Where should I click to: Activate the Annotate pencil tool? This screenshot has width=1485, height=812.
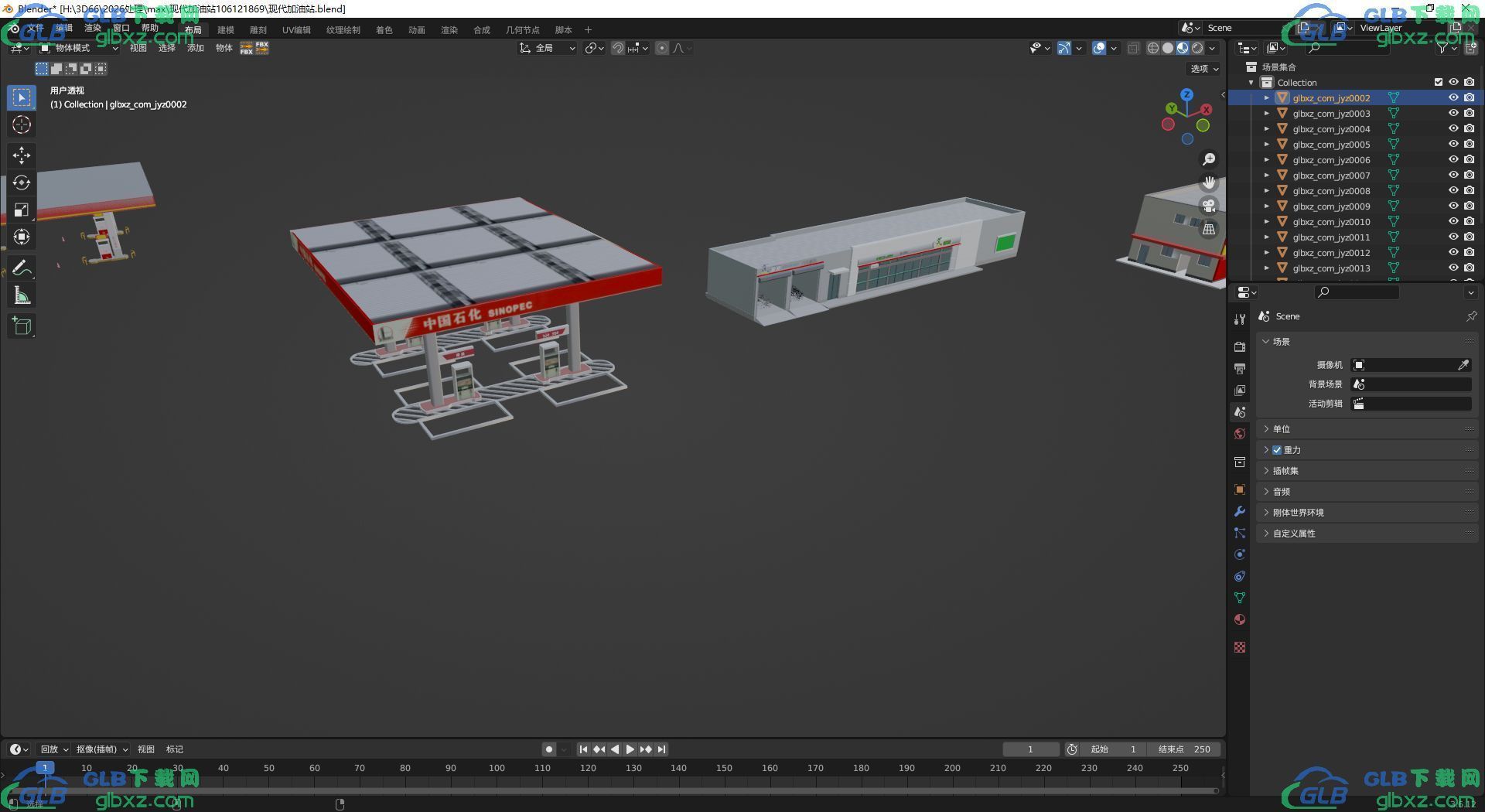click(22, 268)
